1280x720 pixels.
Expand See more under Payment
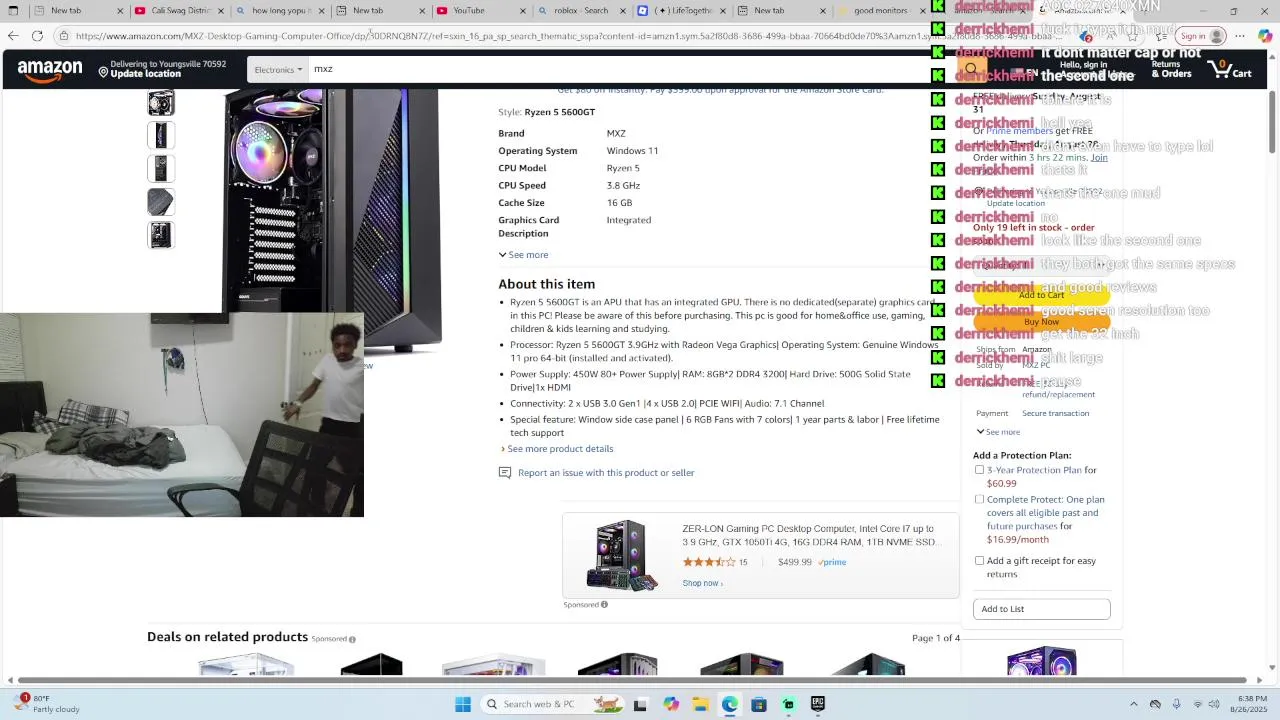pyautogui.click(x=998, y=432)
